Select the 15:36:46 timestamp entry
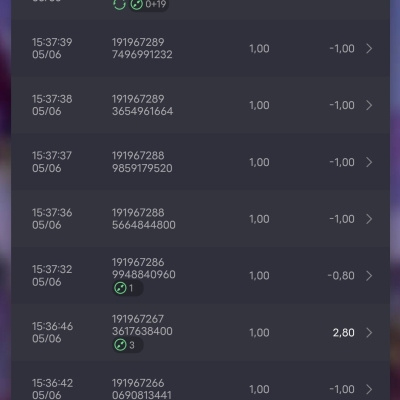 pos(52,332)
